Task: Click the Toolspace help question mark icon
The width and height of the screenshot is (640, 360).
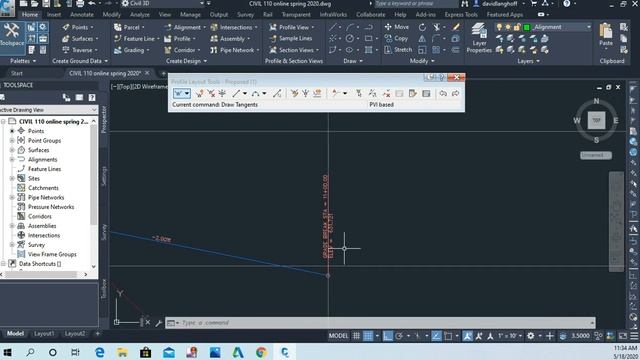Action: pos(92,97)
